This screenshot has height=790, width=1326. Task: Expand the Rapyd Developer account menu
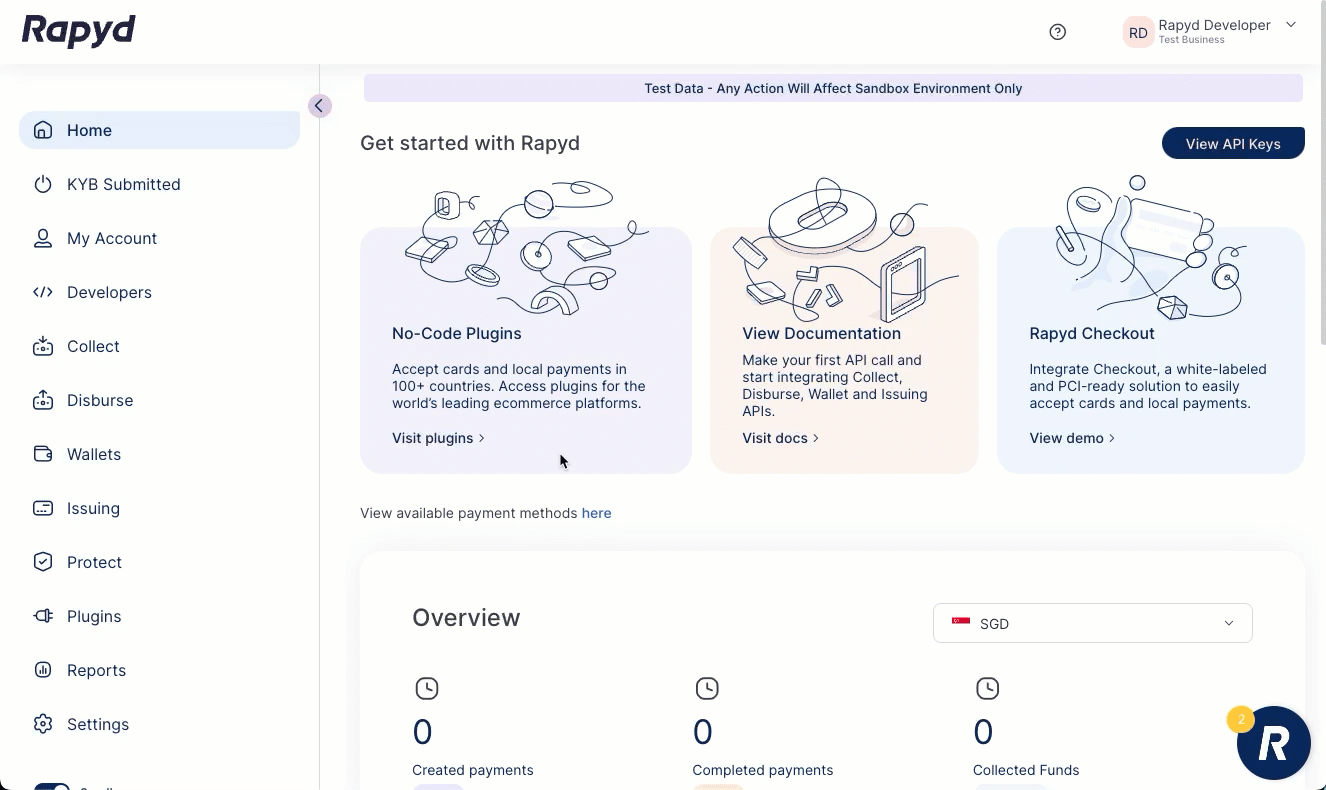tap(1290, 25)
